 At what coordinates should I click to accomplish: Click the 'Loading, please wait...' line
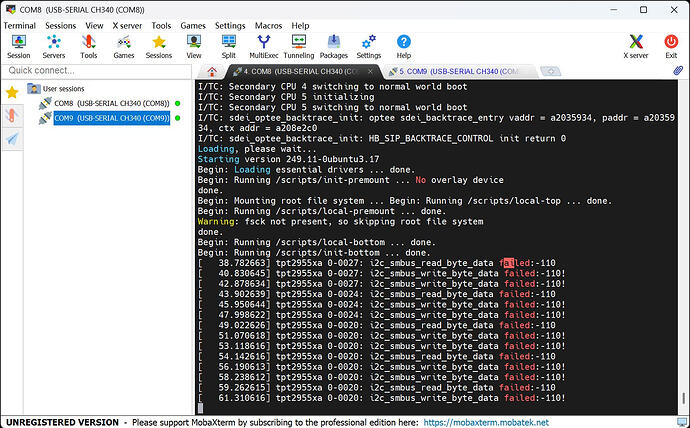pos(257,149)
